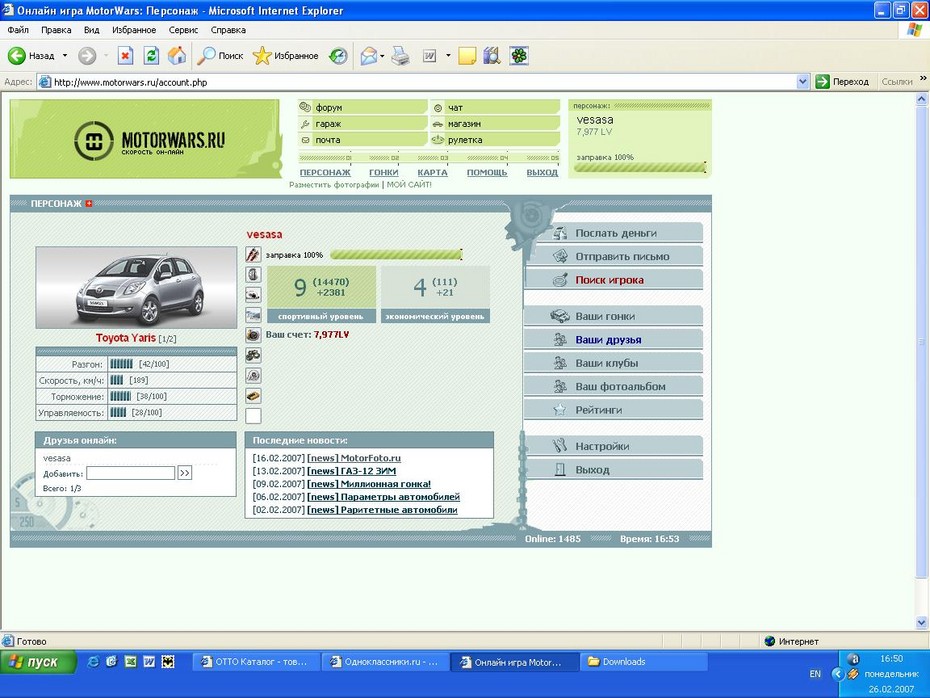
Task: Click the fuel pump icon beside заправка
Action: pyautogui.click(x=253, y=254)
